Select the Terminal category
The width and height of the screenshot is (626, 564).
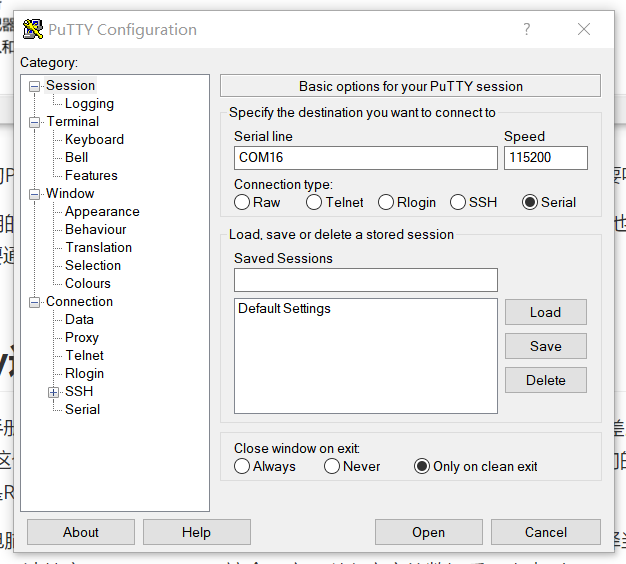(73, 121)
